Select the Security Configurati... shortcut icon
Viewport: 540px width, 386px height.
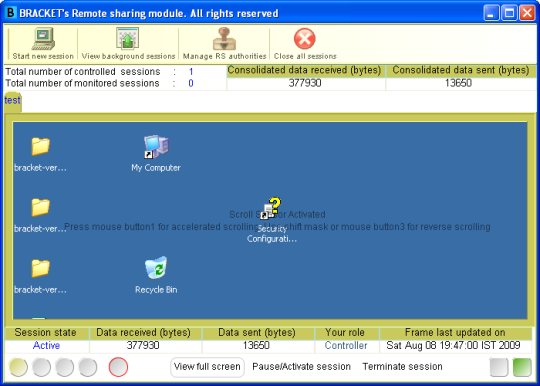(x=271, y=209)
